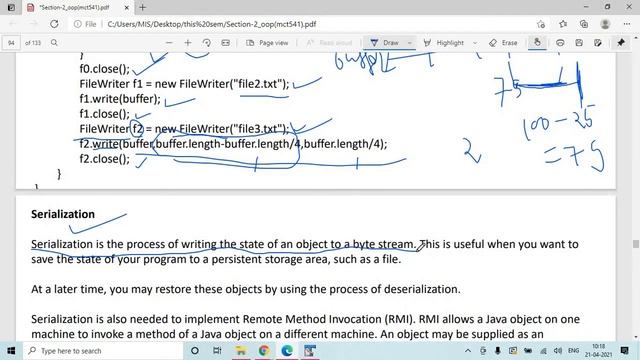Toggle Fit to page width
Screen dimensions: 640x360
225,42
